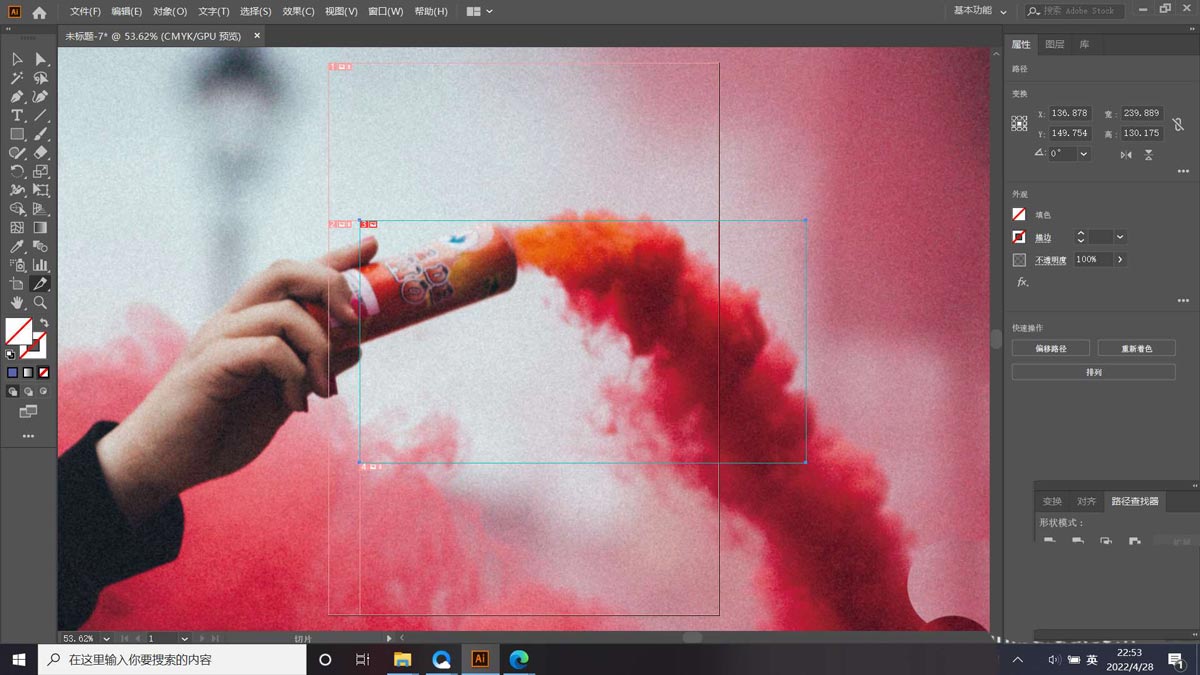Select the Rotate tool
This screenshot has height=675, width=1200.
(17, 172)
